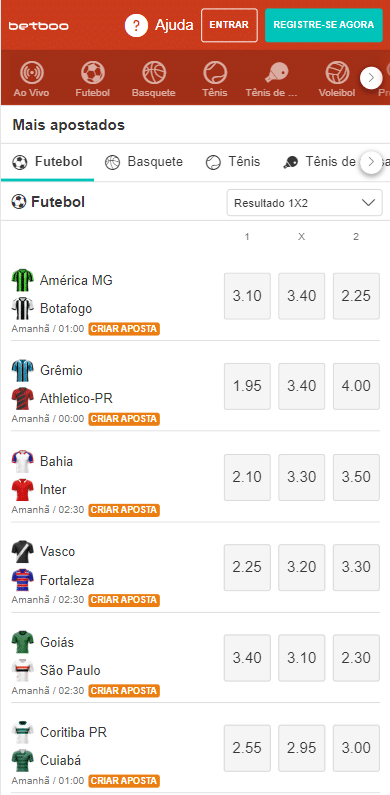The height and width of the screenshot is (795, 390).
Task: Select the Futebol soccer ball icon in top navigation
Action: tap(92, 74)
